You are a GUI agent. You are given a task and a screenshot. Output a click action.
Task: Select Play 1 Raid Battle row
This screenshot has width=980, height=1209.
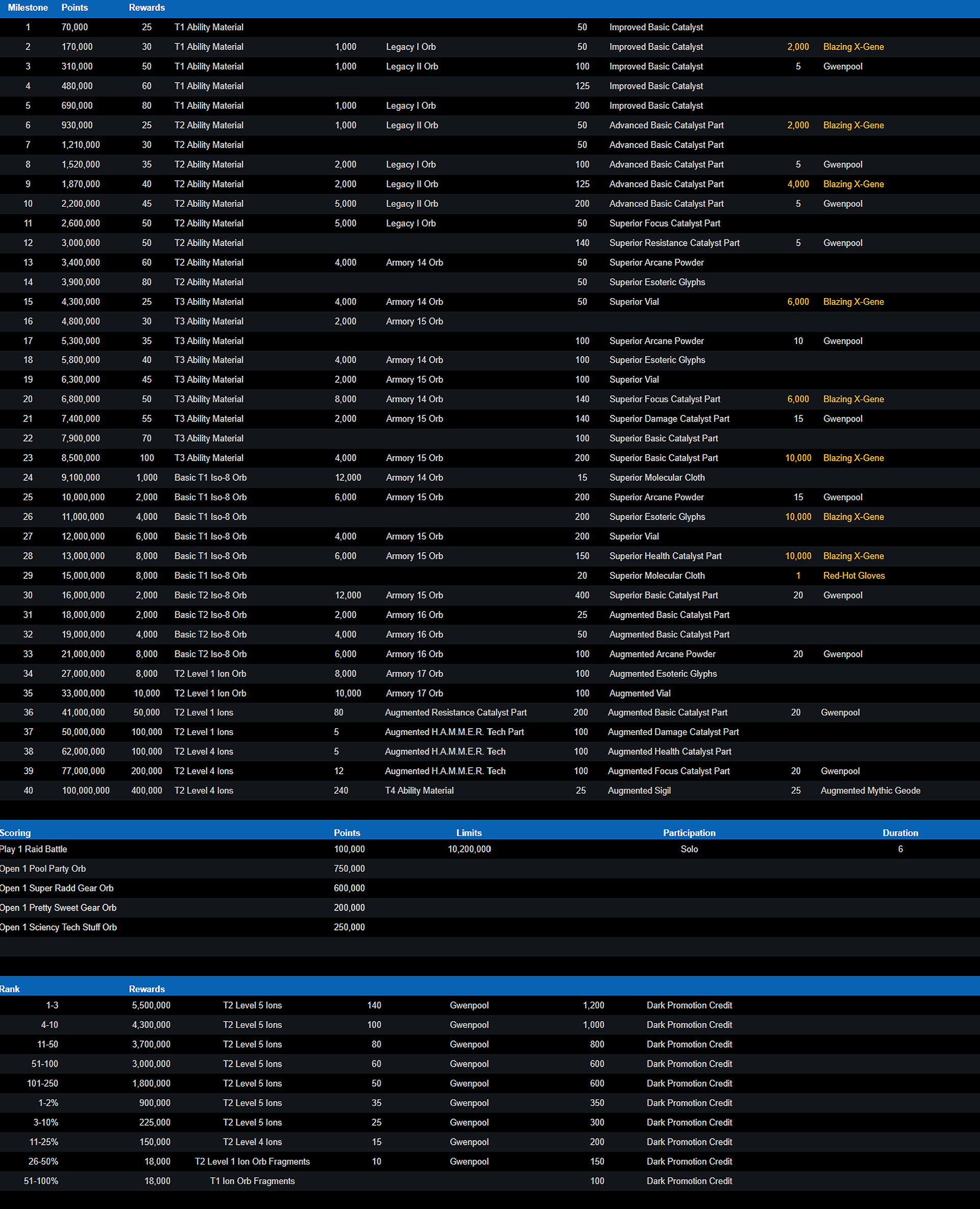point(34,849)
